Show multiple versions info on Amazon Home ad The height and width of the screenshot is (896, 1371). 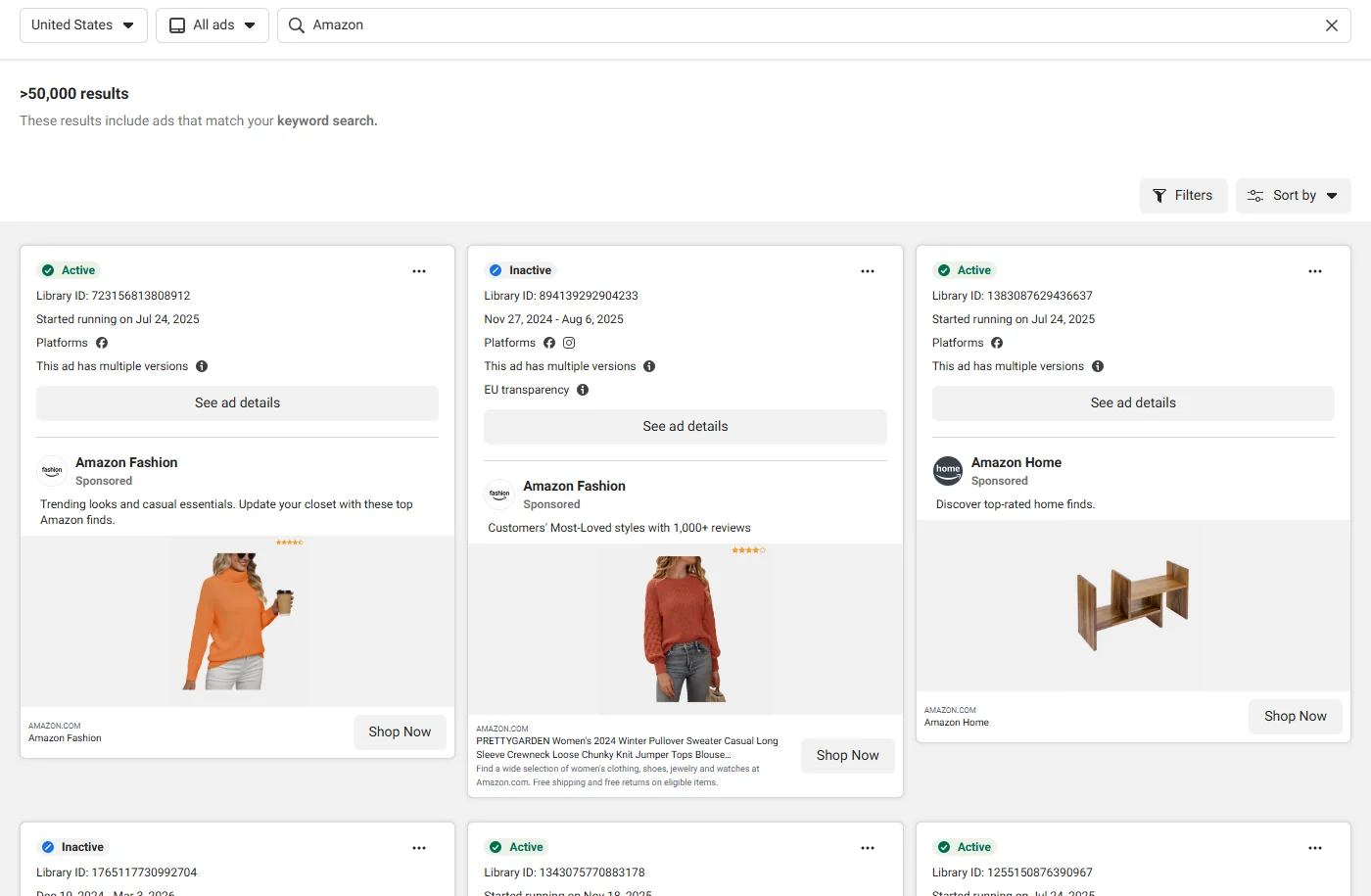1098,366
